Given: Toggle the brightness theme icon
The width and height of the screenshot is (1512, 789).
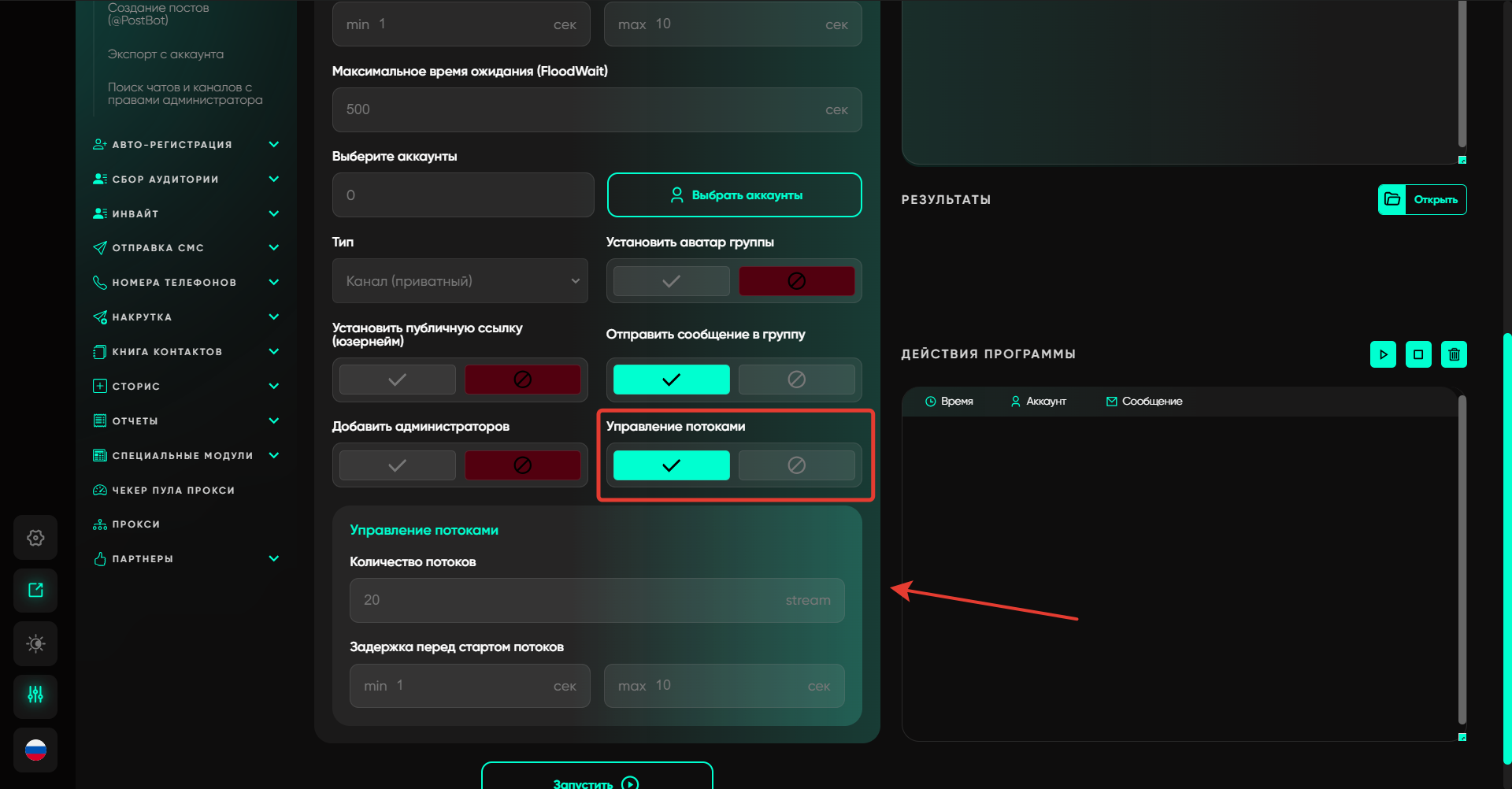Looking at the screenshot, I should tap(35, 643).
